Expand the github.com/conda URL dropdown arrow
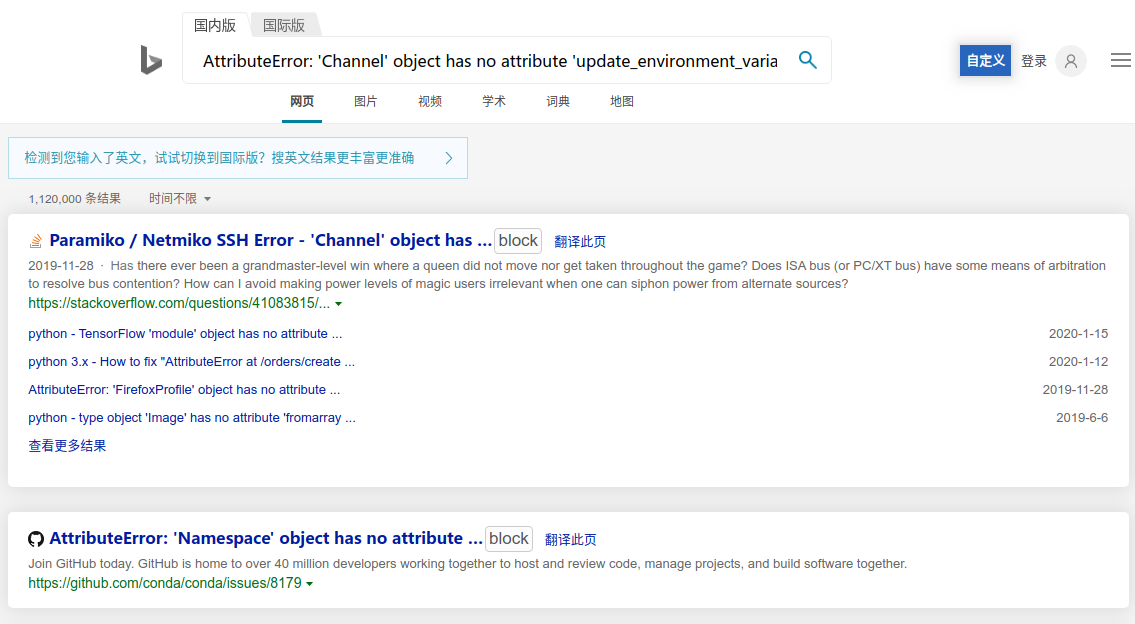The image size is (1135, 624). (310, 583)
